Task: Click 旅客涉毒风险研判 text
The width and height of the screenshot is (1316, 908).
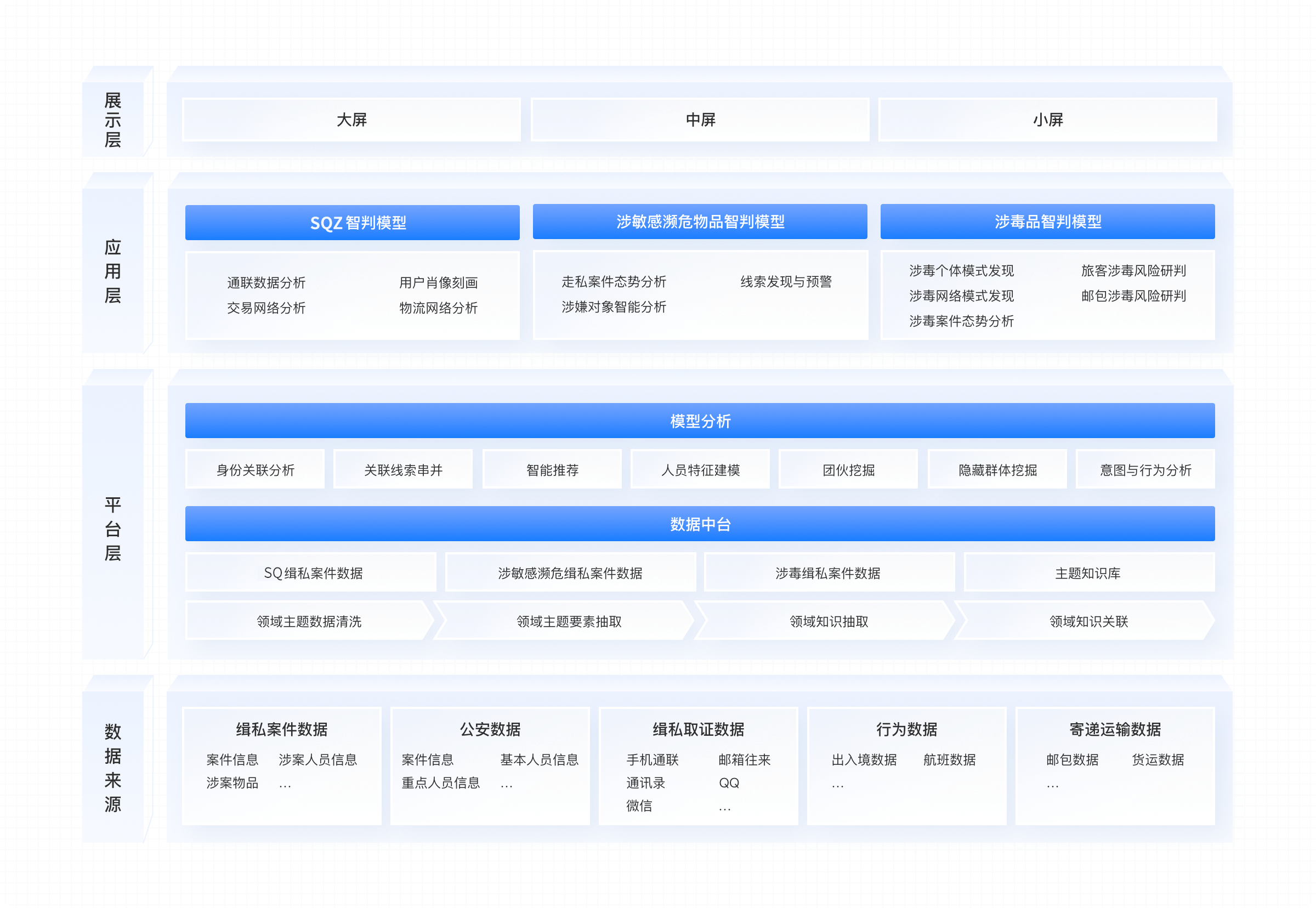Action: pyautogui.click(x=1133, y=270)
